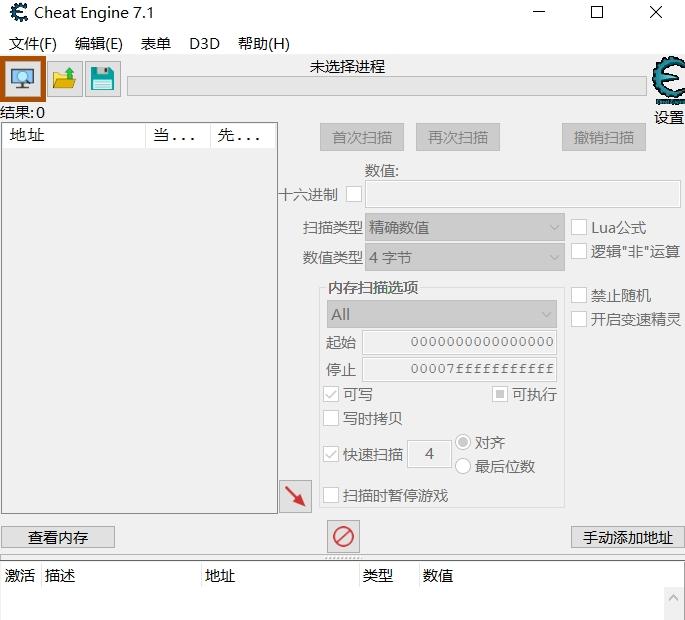This screenshot has width=685, height=620.
Task: Select the 最后位数 radio button
Action: click(x=463, y=466)
